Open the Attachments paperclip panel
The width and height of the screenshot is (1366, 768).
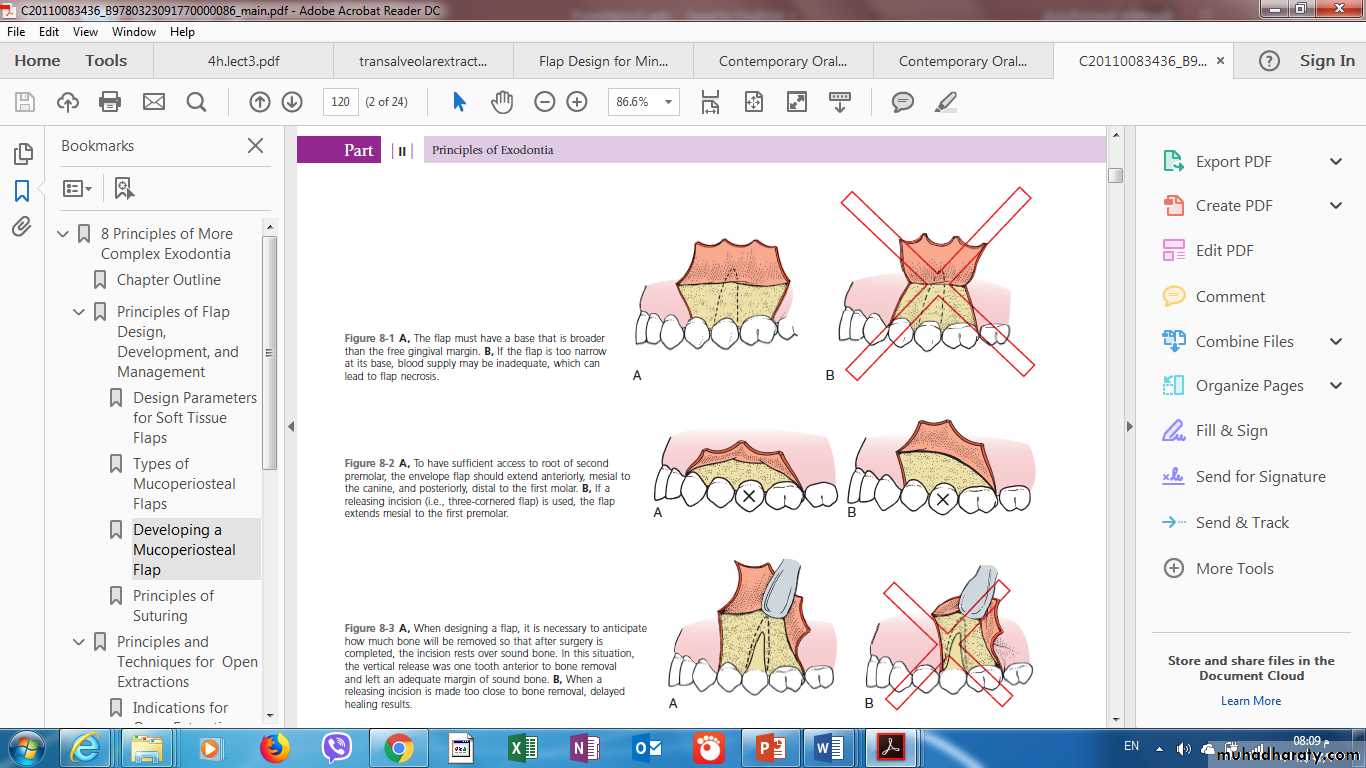[x=22, y=227]
